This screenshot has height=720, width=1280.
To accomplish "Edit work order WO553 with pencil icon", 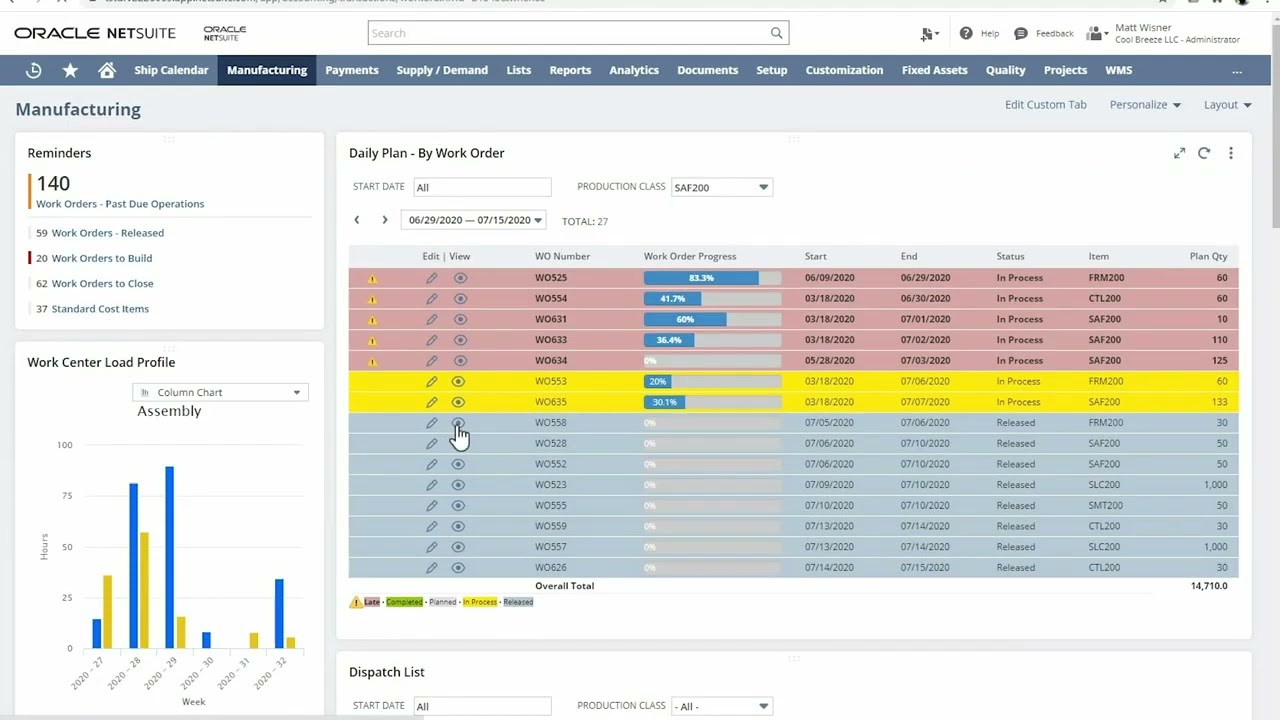I will (432, 381).
